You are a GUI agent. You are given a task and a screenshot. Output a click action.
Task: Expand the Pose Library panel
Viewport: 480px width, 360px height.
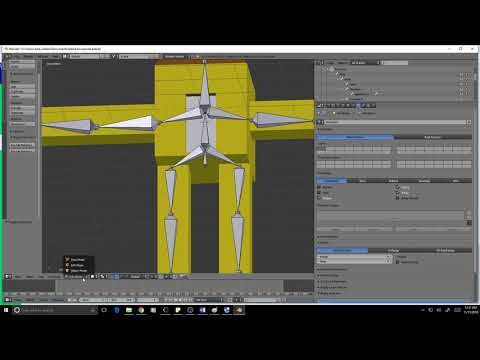[x=329, y=237]
